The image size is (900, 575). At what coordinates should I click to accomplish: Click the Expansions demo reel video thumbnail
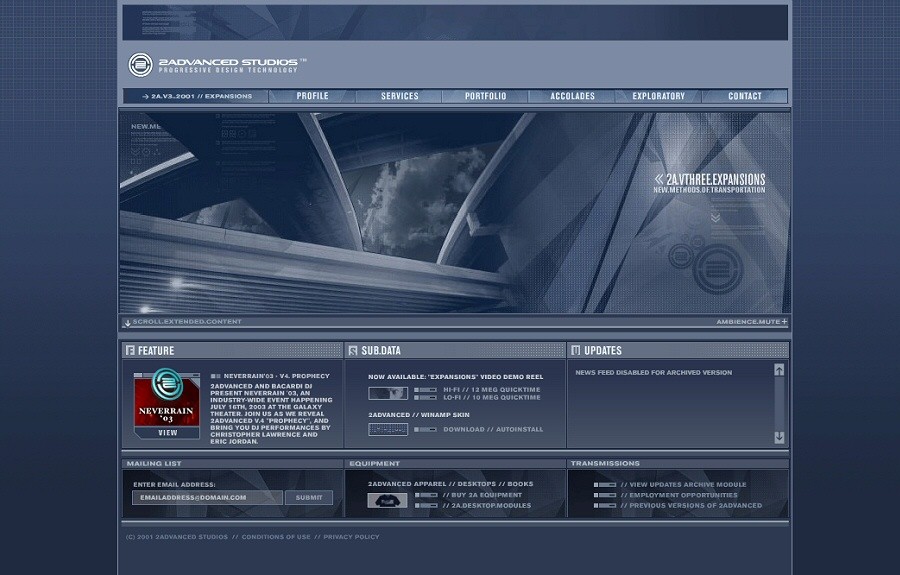click(388, 393)
